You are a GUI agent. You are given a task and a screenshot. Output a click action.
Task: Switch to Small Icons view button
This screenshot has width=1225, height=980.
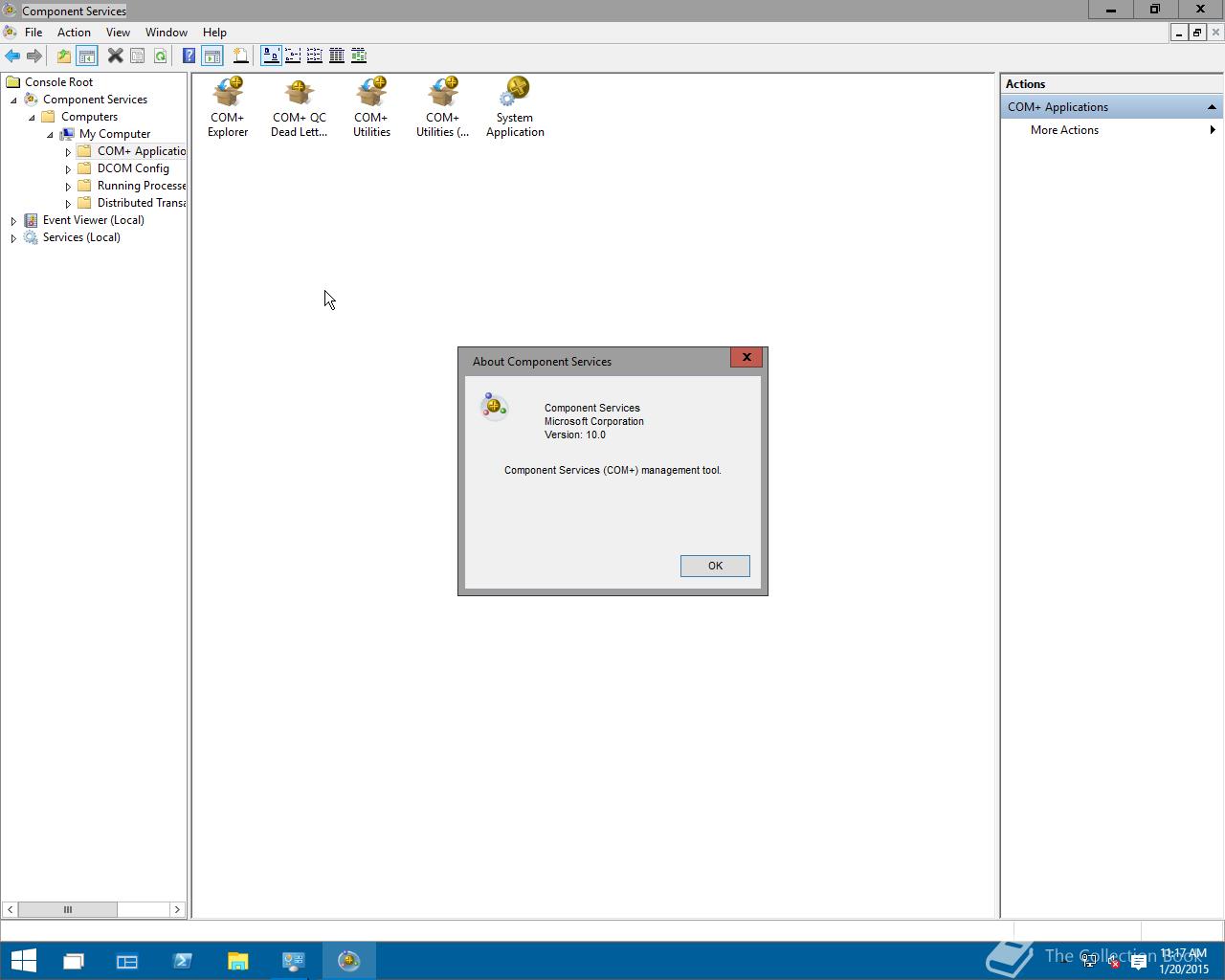coord(293,56)
